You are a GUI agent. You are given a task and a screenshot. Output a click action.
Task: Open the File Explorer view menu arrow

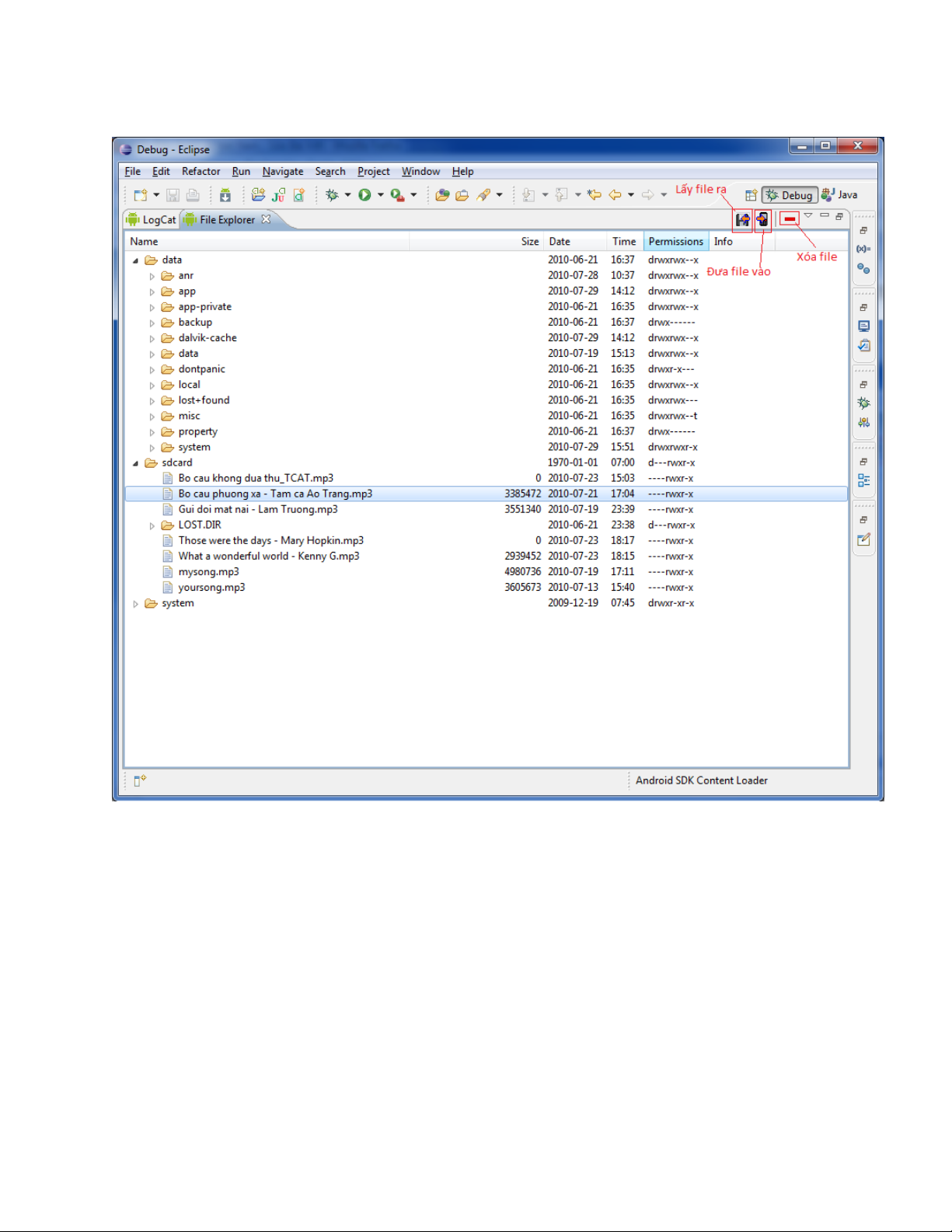(x=808, y=215)
